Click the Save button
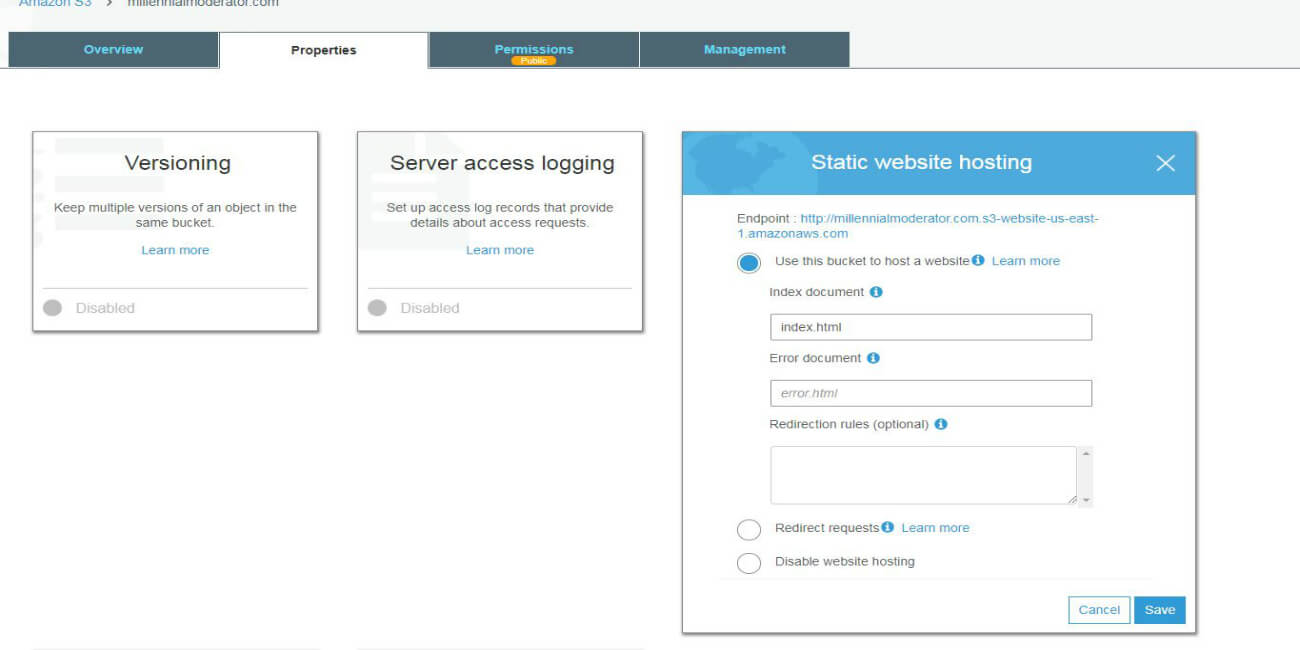1300x650 pixels. pyautogui.click(x=1160, y=610)
